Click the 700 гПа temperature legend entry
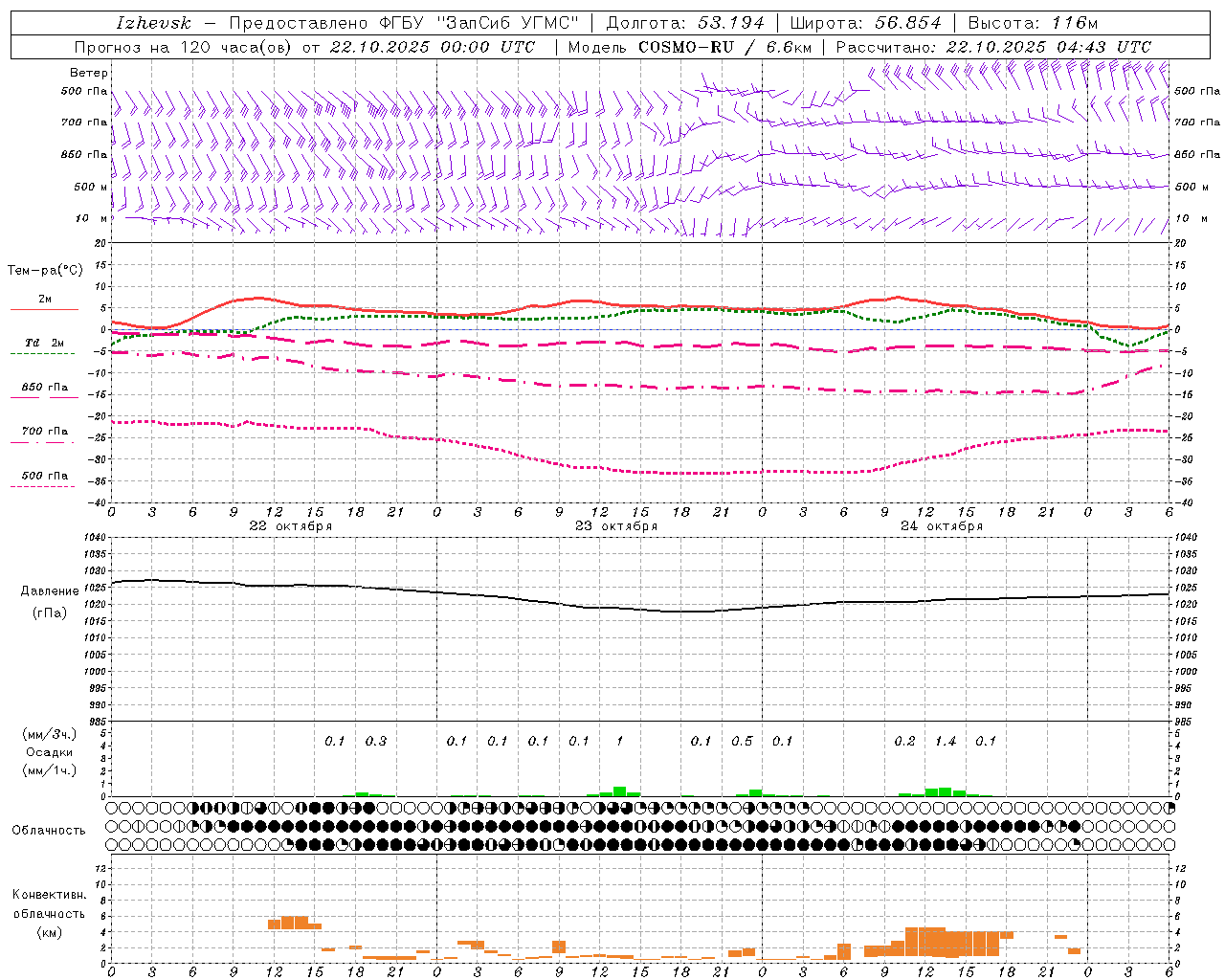This screenshot has height=980, width=1225. [x=44, y=432]
